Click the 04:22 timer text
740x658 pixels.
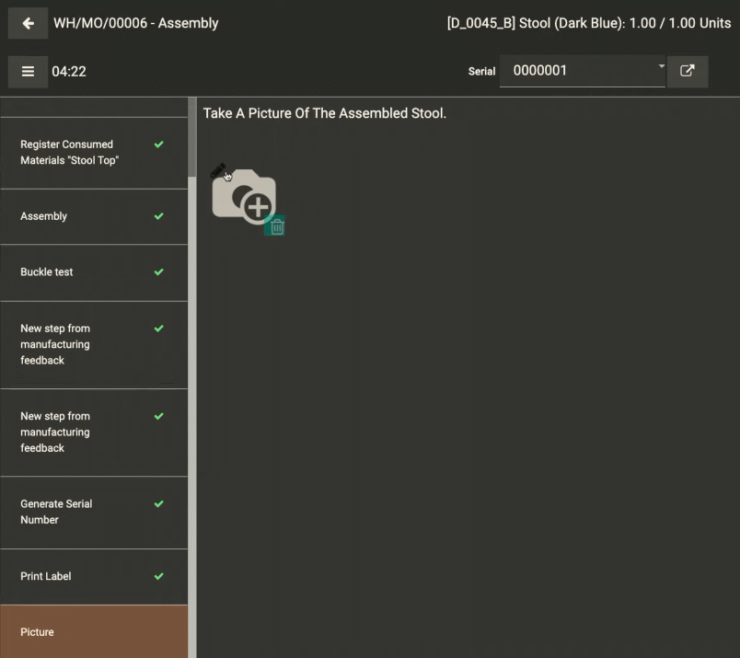pyautogui.click(x=69, y=72)
